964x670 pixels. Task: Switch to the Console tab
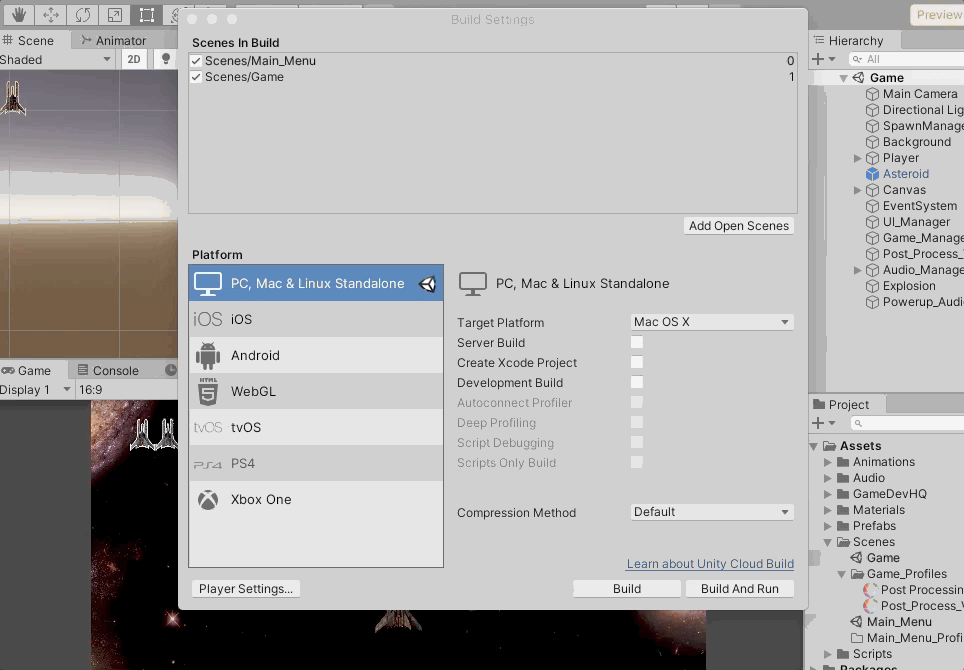pyautogui.click(x=108, y=371)
